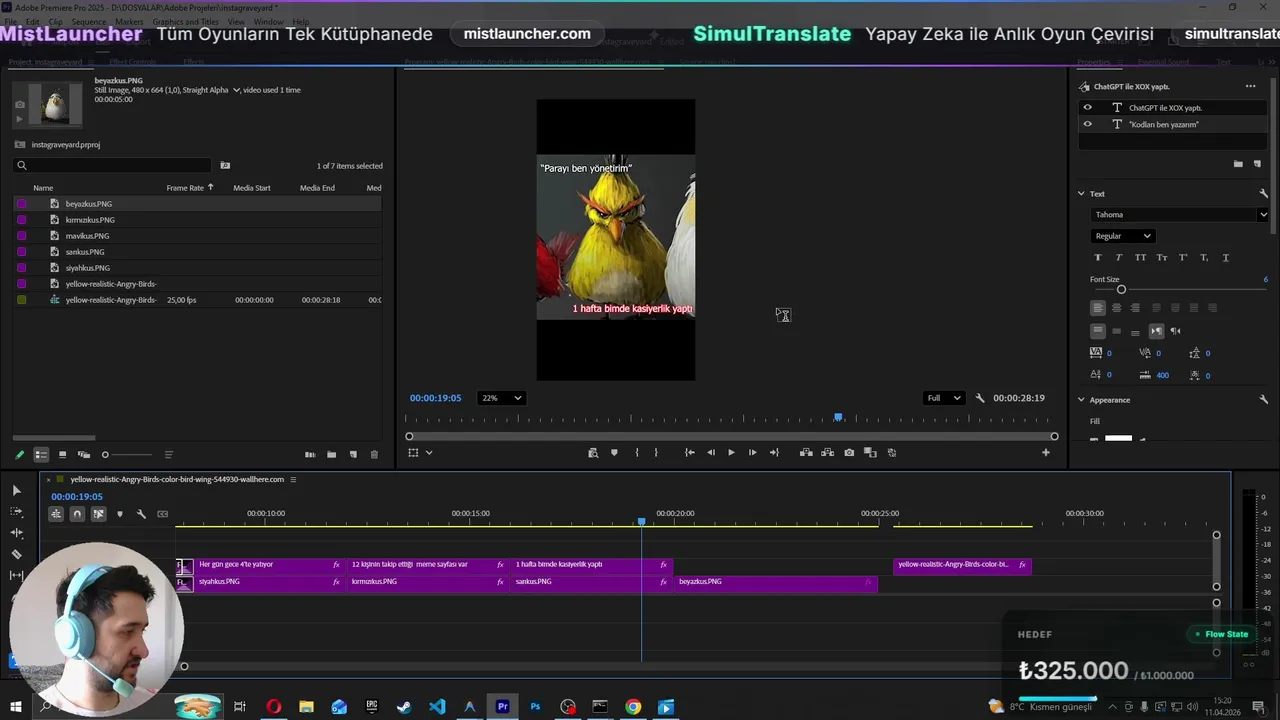Image resolution: width=1280 pixels, height=720 pixels.
Task: Open the Full playback resolution dropdown
Action: (x=943, y=398)
